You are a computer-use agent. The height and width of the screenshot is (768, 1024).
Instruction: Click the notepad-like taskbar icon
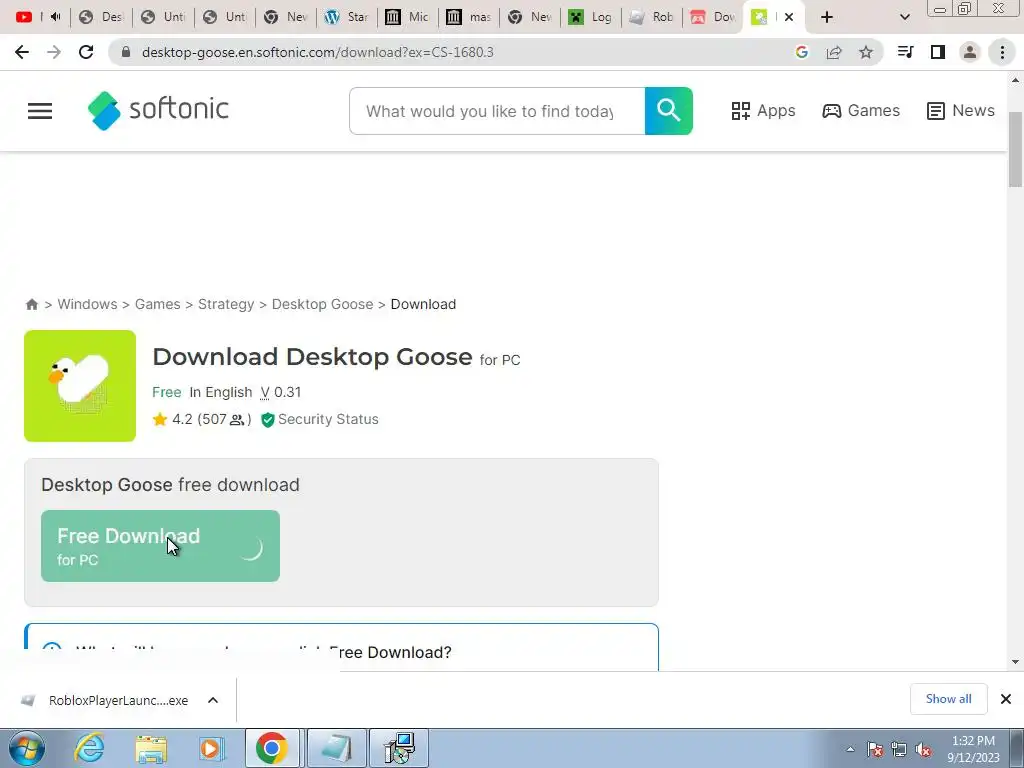tap(336, 748)
